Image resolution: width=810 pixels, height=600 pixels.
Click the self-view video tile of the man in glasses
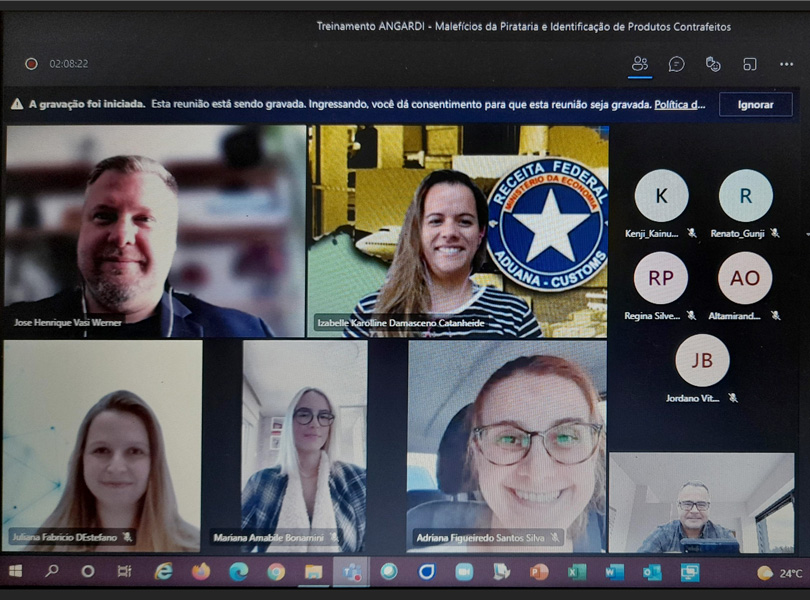(x=702, y=502)
